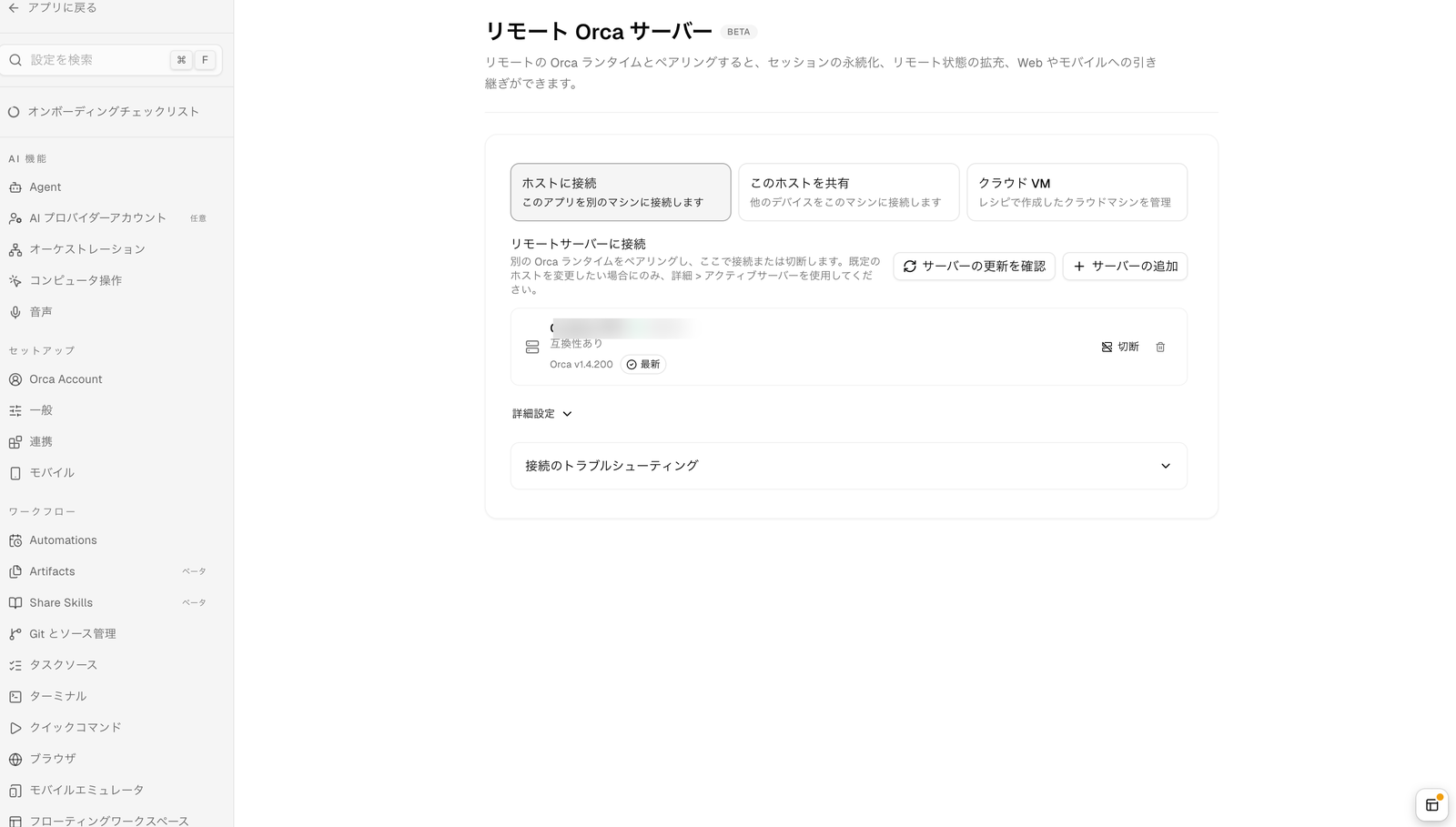Switch to このホストを共有 tab card

pyautogui.click(x=849, y=192)
